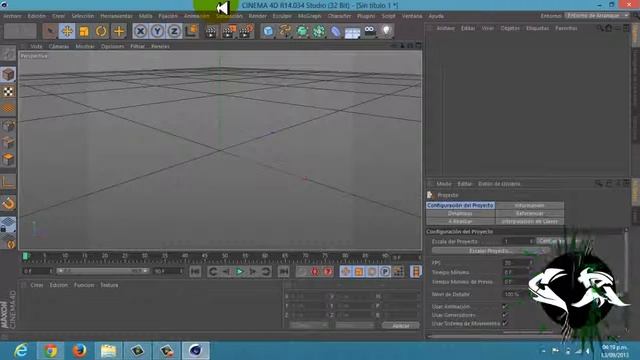Open Objetos menu in object manager
This screenshot has height=360, width=640.
coord(510,28)
